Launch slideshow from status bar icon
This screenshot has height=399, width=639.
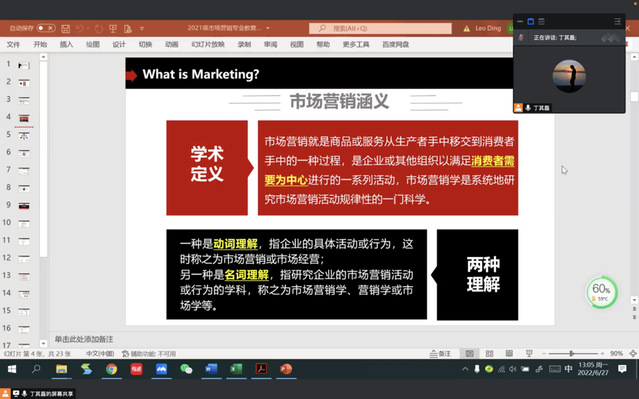[529, 353]
